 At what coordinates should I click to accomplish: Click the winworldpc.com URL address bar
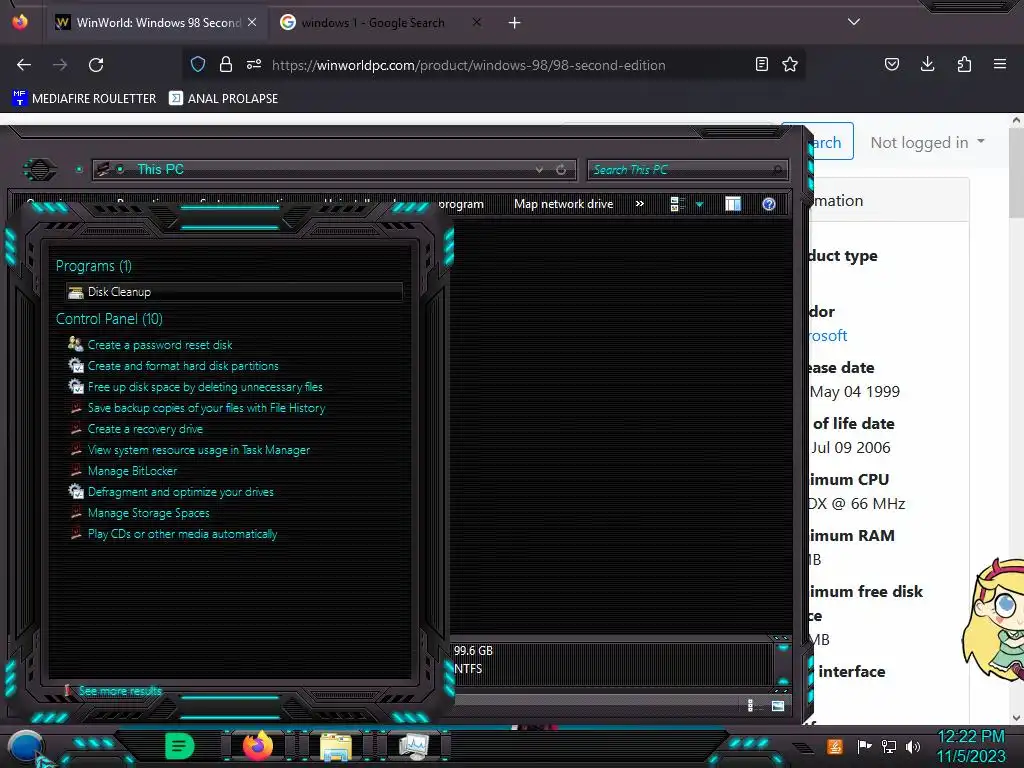(468, 65)
